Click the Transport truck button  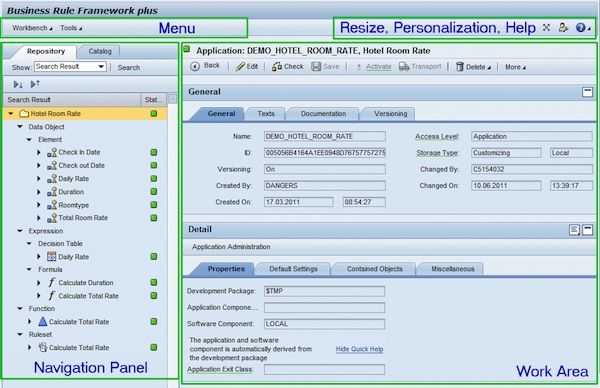tap(420, 67)
